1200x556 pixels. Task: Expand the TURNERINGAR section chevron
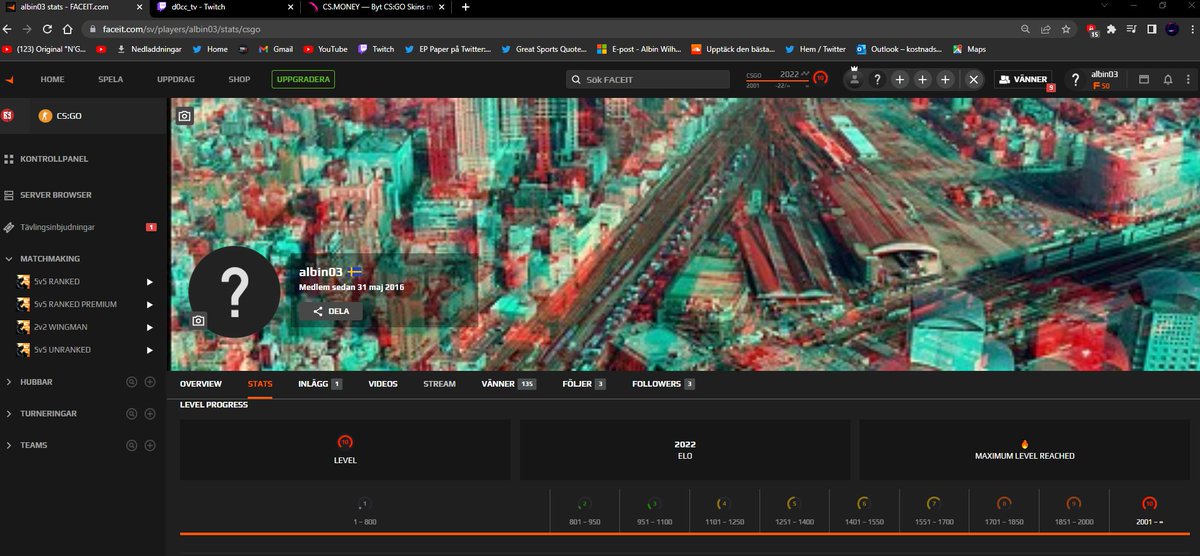pos(8,413)
